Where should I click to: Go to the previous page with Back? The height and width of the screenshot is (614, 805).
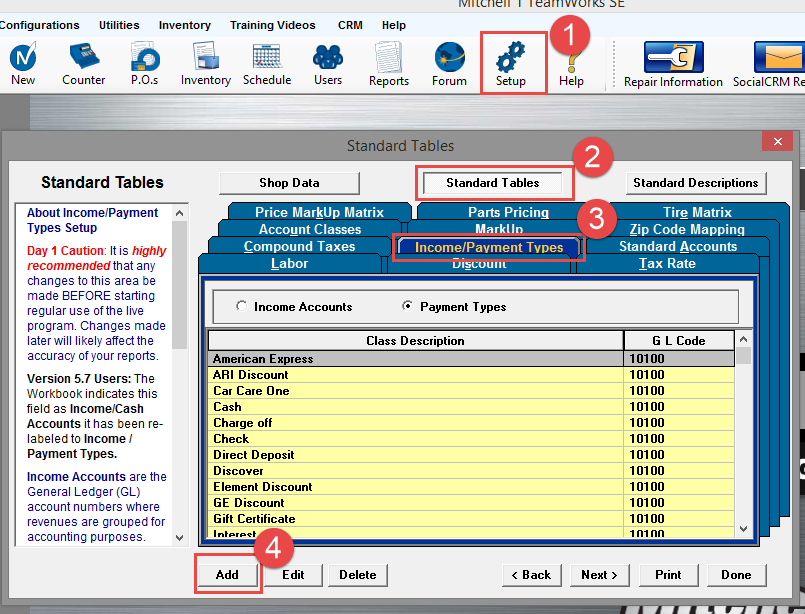coord(531,575)
